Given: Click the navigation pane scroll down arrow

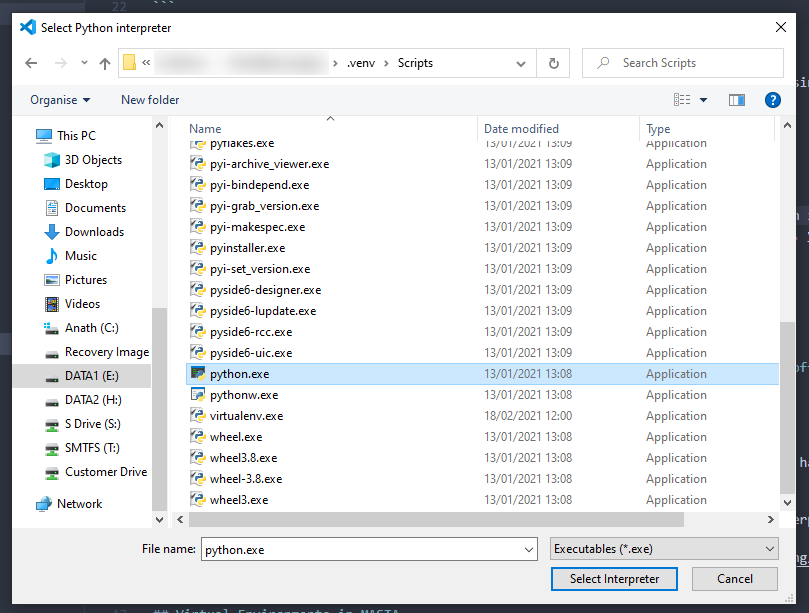Looking at the screenshot, I should pos(159,520).
